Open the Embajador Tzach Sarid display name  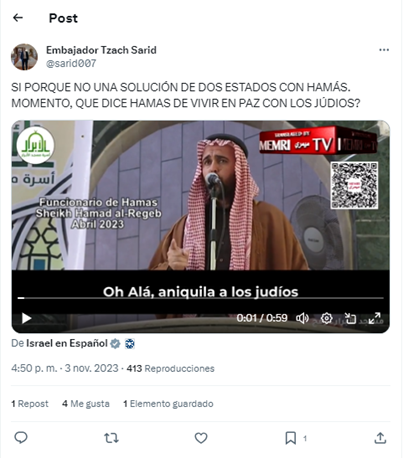101,50
